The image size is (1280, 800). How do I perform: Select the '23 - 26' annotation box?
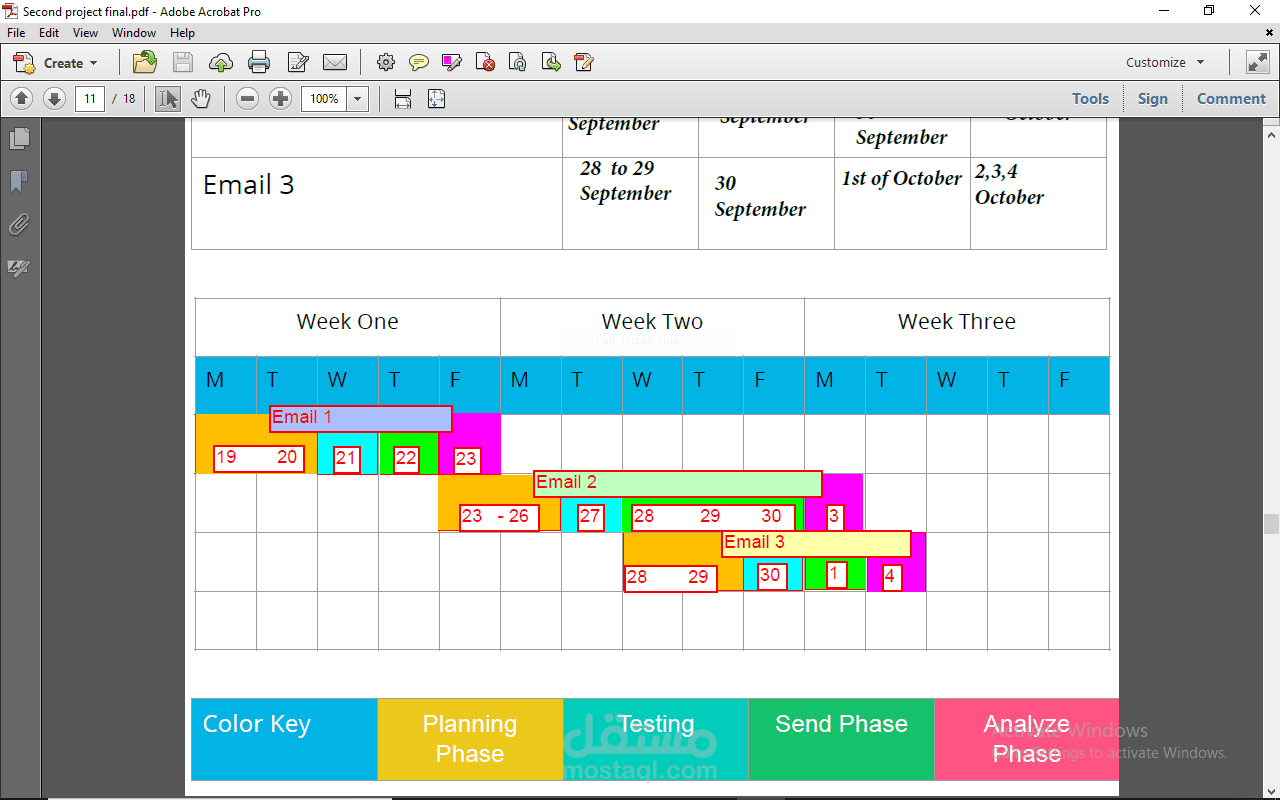499,517
